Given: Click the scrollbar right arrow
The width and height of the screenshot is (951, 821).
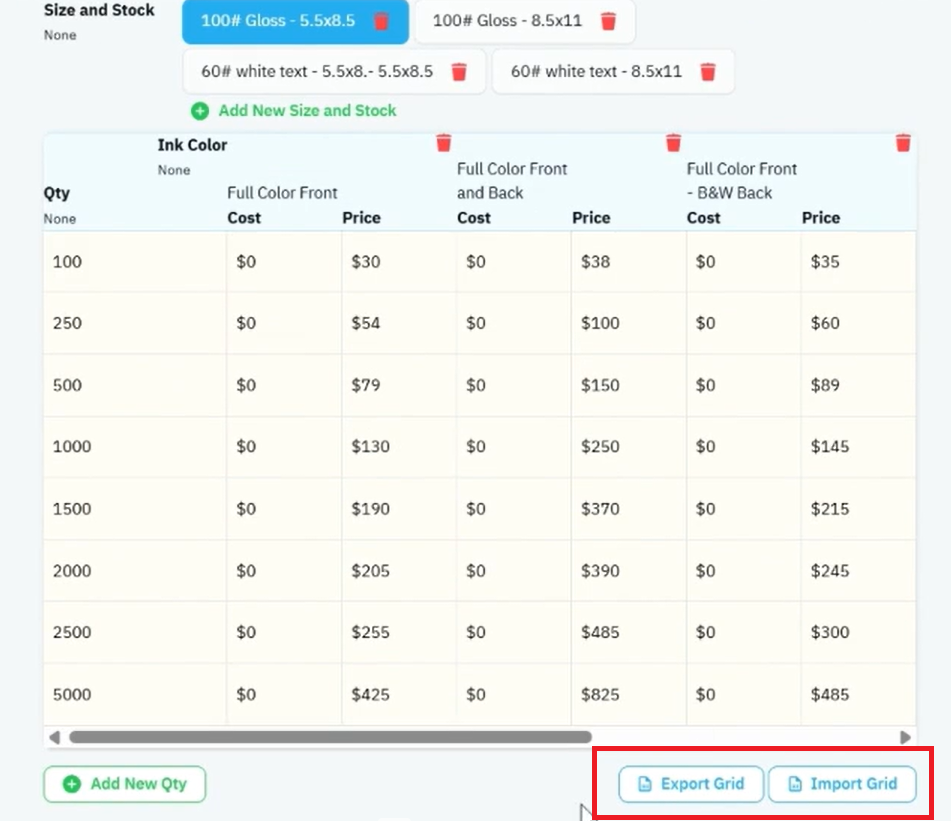Looking at the screenshot, I should coord(906,737).
